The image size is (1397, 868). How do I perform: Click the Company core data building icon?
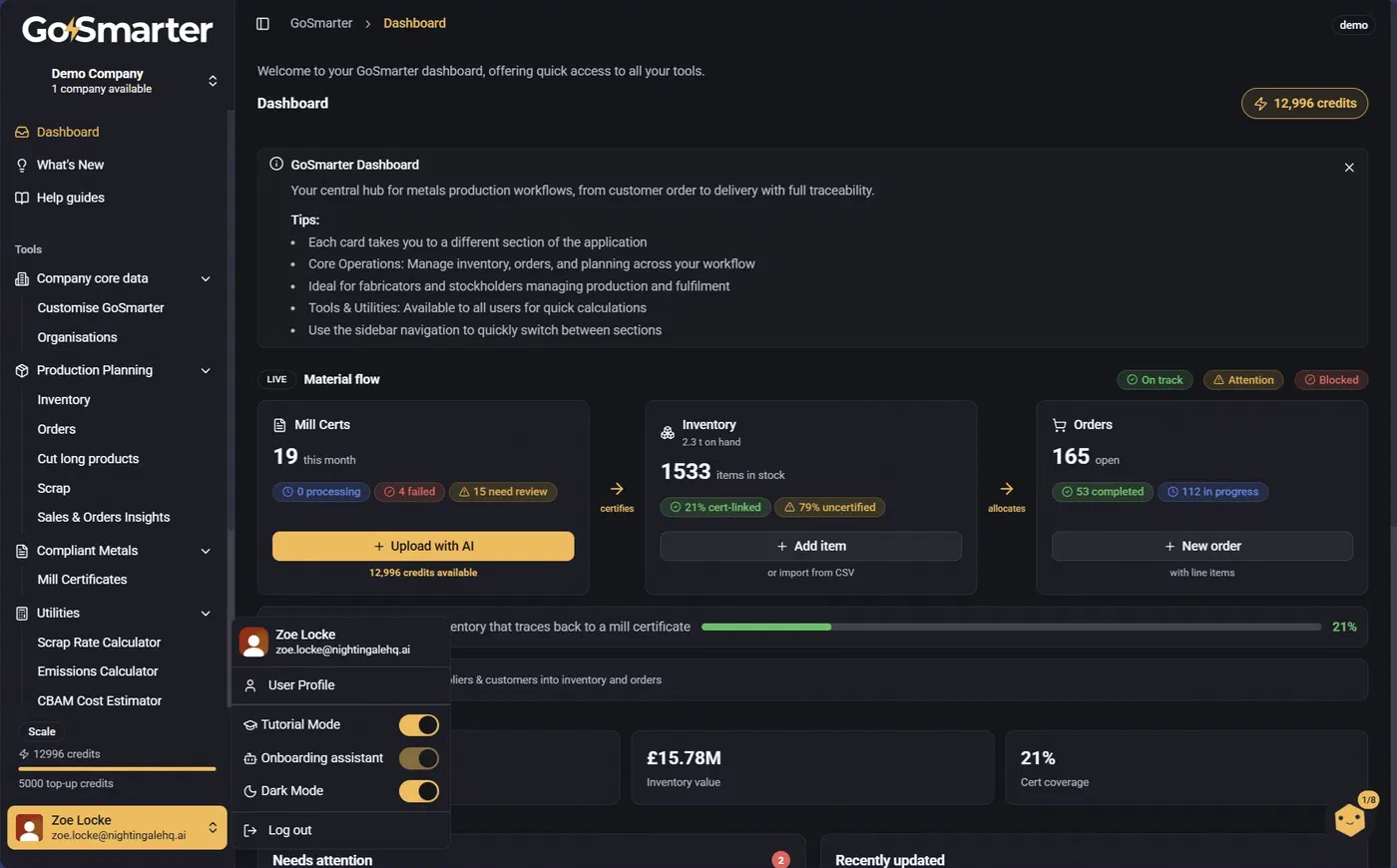22,278
